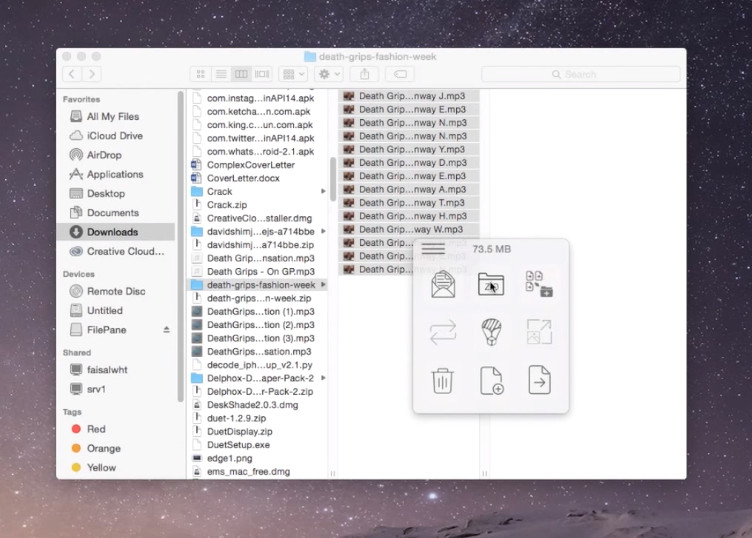752x538 pixels.
Task: Select Death Grip...nway Y.mp3 track
Action: [x=409, y=149]
